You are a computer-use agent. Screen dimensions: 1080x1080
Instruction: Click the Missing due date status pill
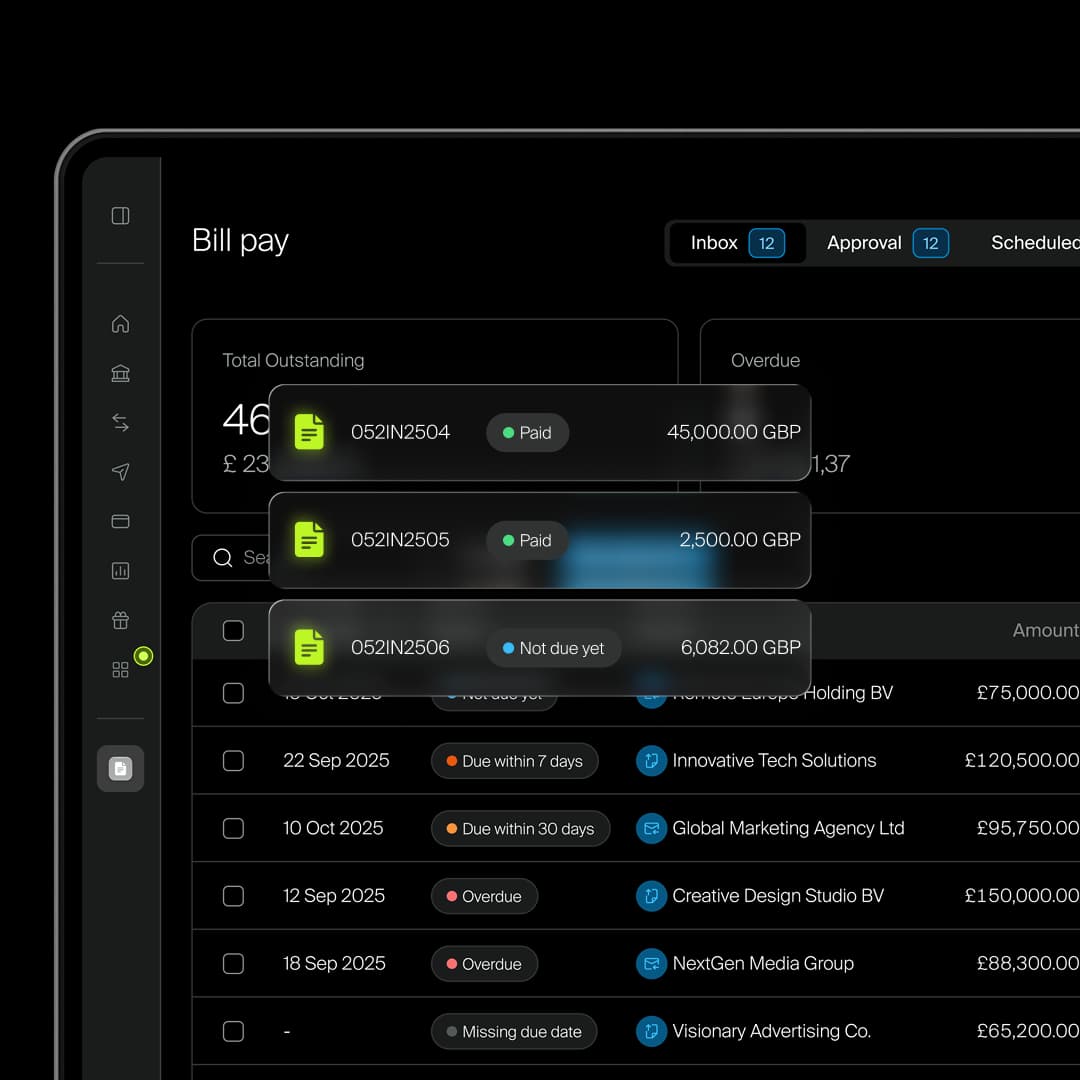click(x=514, y=1032)
